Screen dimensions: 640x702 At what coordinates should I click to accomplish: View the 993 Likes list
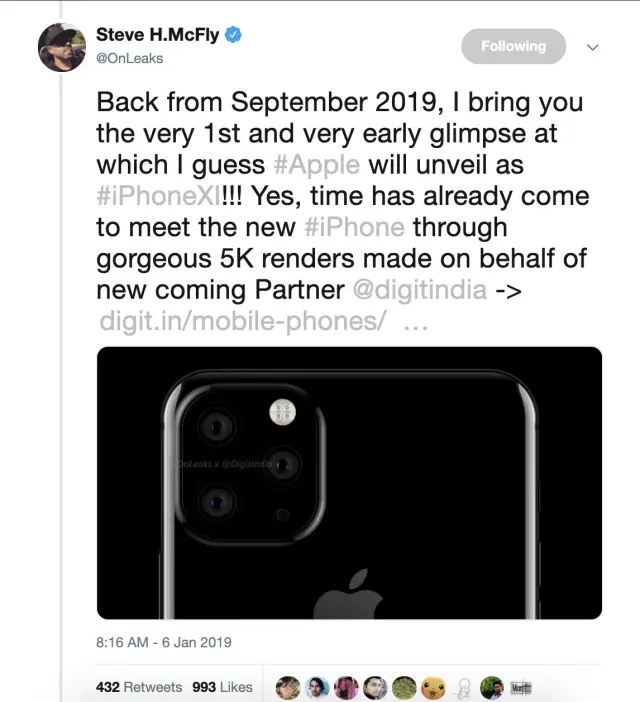(x=221, y=688)
